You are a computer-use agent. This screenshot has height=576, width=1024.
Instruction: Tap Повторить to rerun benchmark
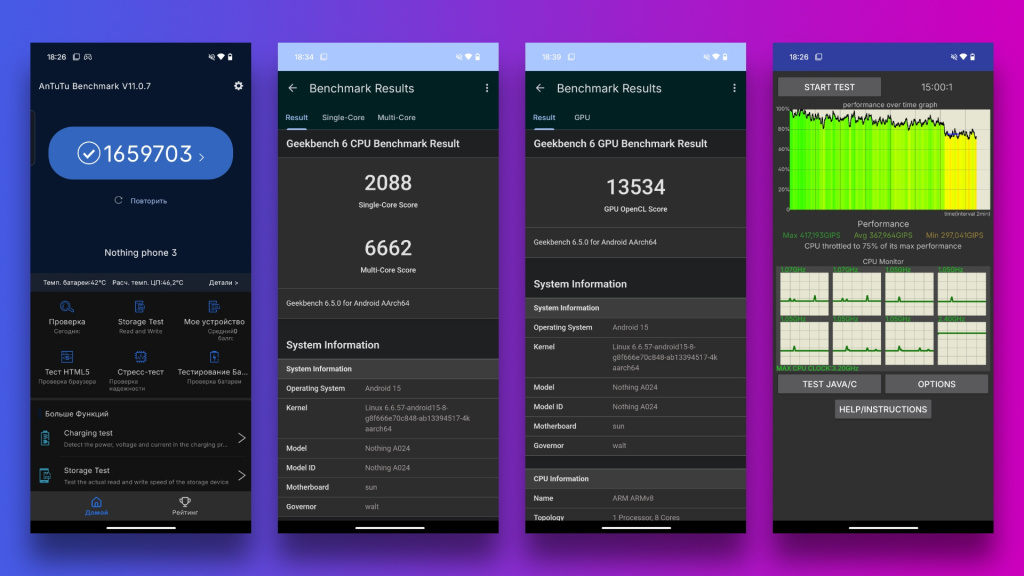141,201
